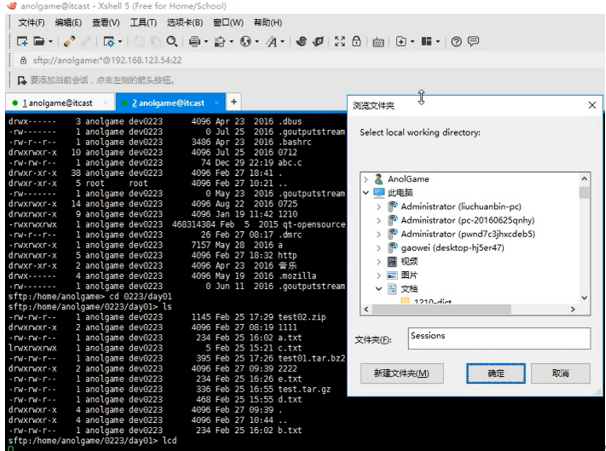Confirm with the 确定 button
Image resolution: width=606 pixels, height=451 pixels.
point(495,373)
